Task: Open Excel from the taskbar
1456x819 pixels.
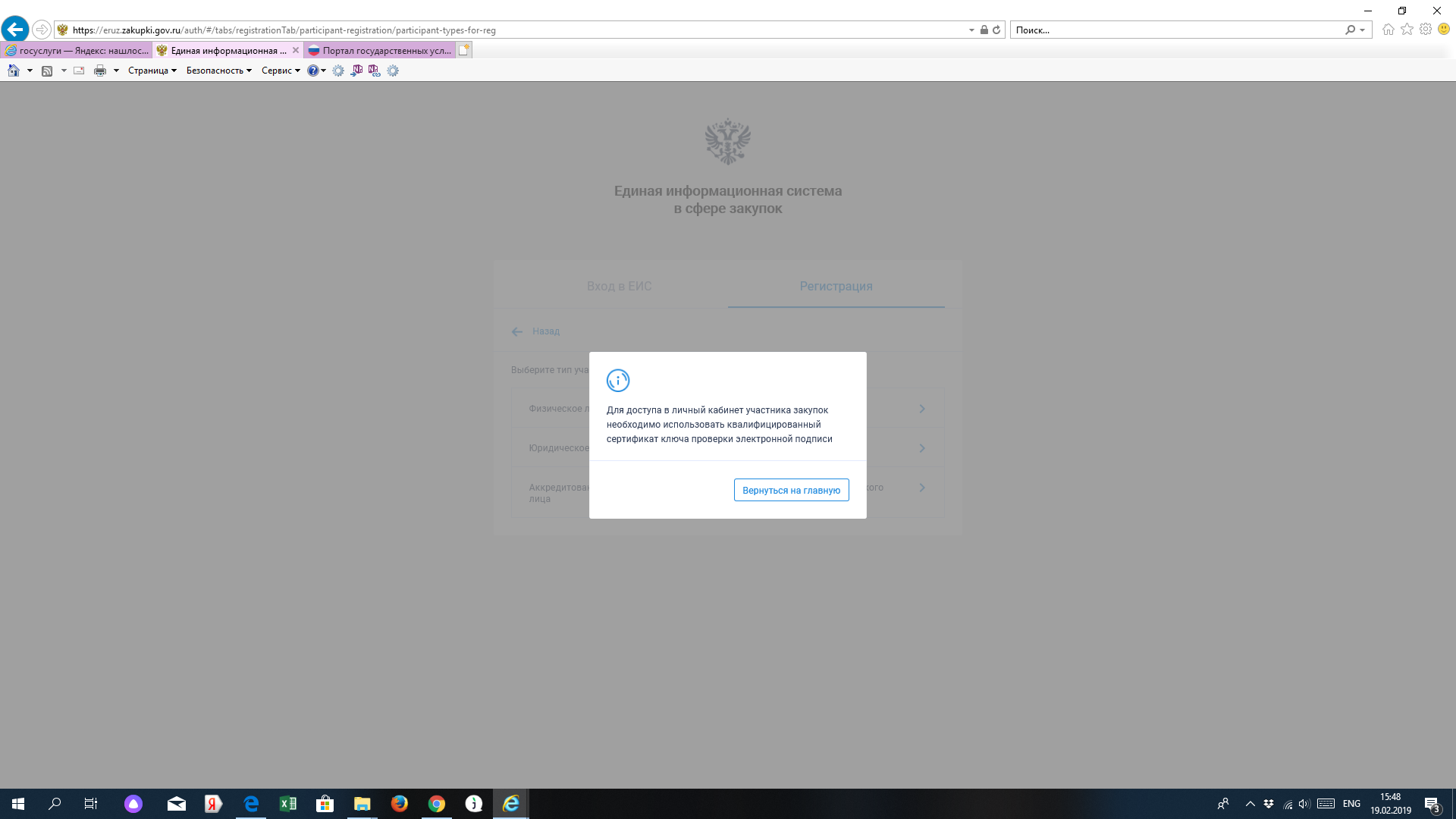Action: [x=287, y=803]
